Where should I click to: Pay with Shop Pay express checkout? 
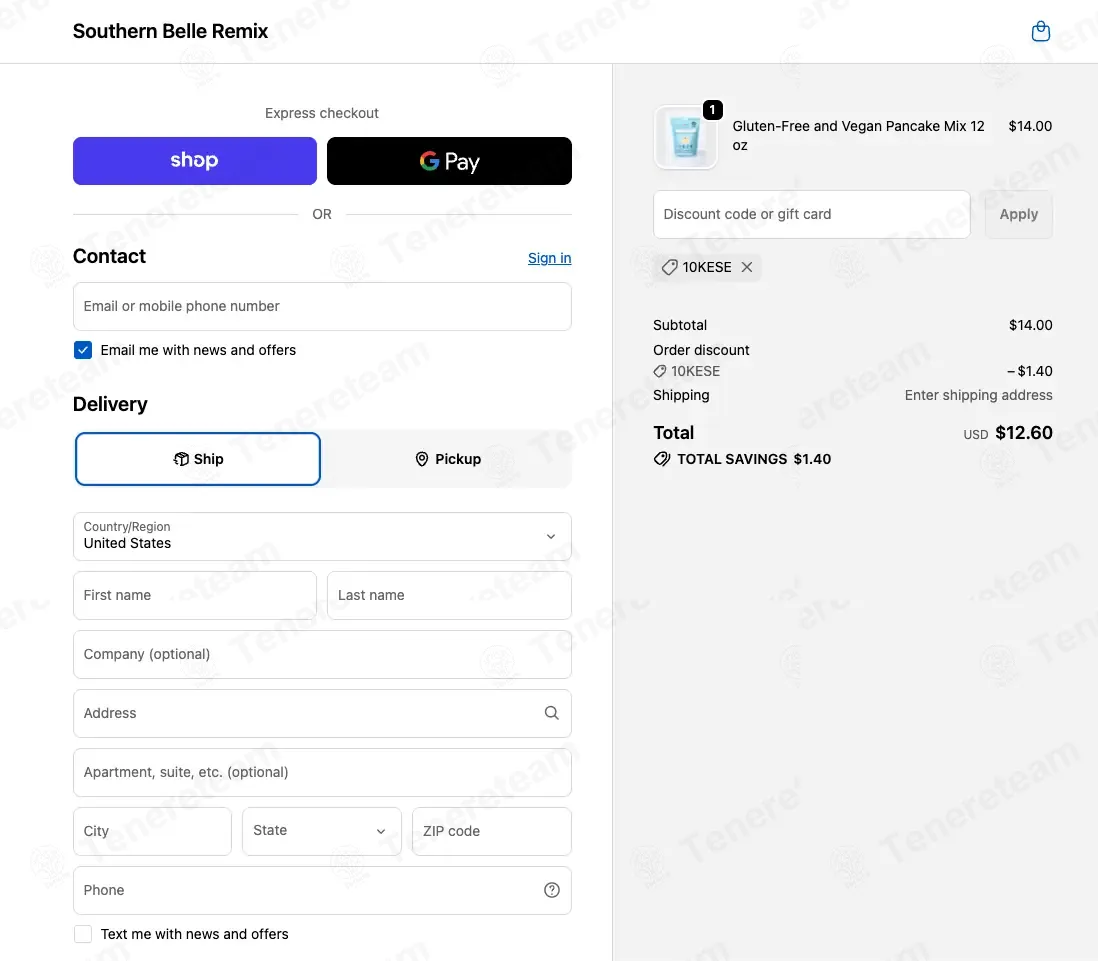195,161
